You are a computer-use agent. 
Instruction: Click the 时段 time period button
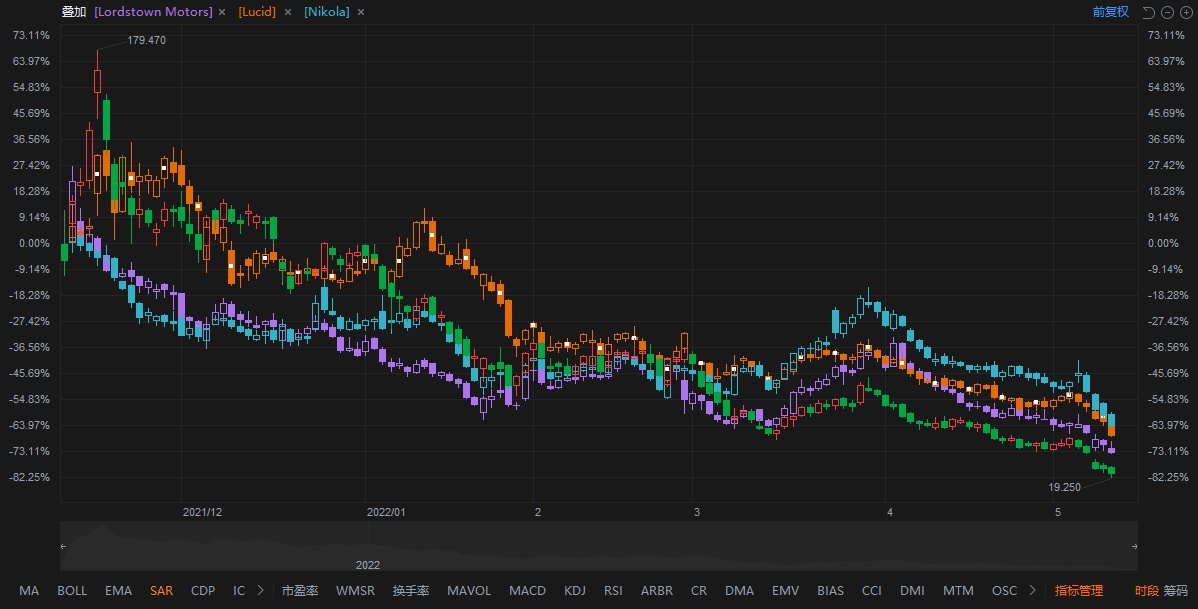click(x=1146, y=591)
